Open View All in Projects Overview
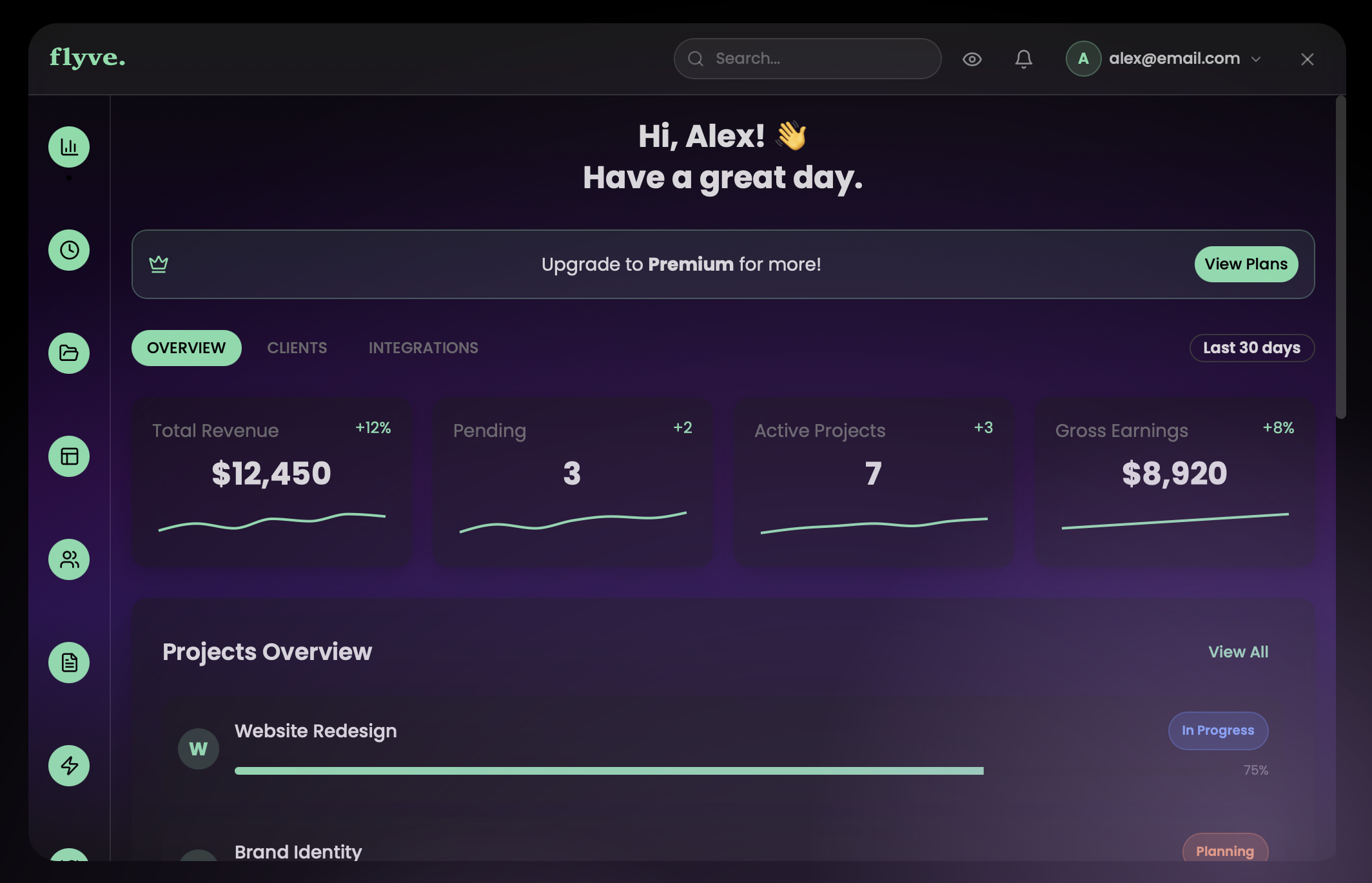This screenshot has width=1372, height=883. tap(1238, 652)
